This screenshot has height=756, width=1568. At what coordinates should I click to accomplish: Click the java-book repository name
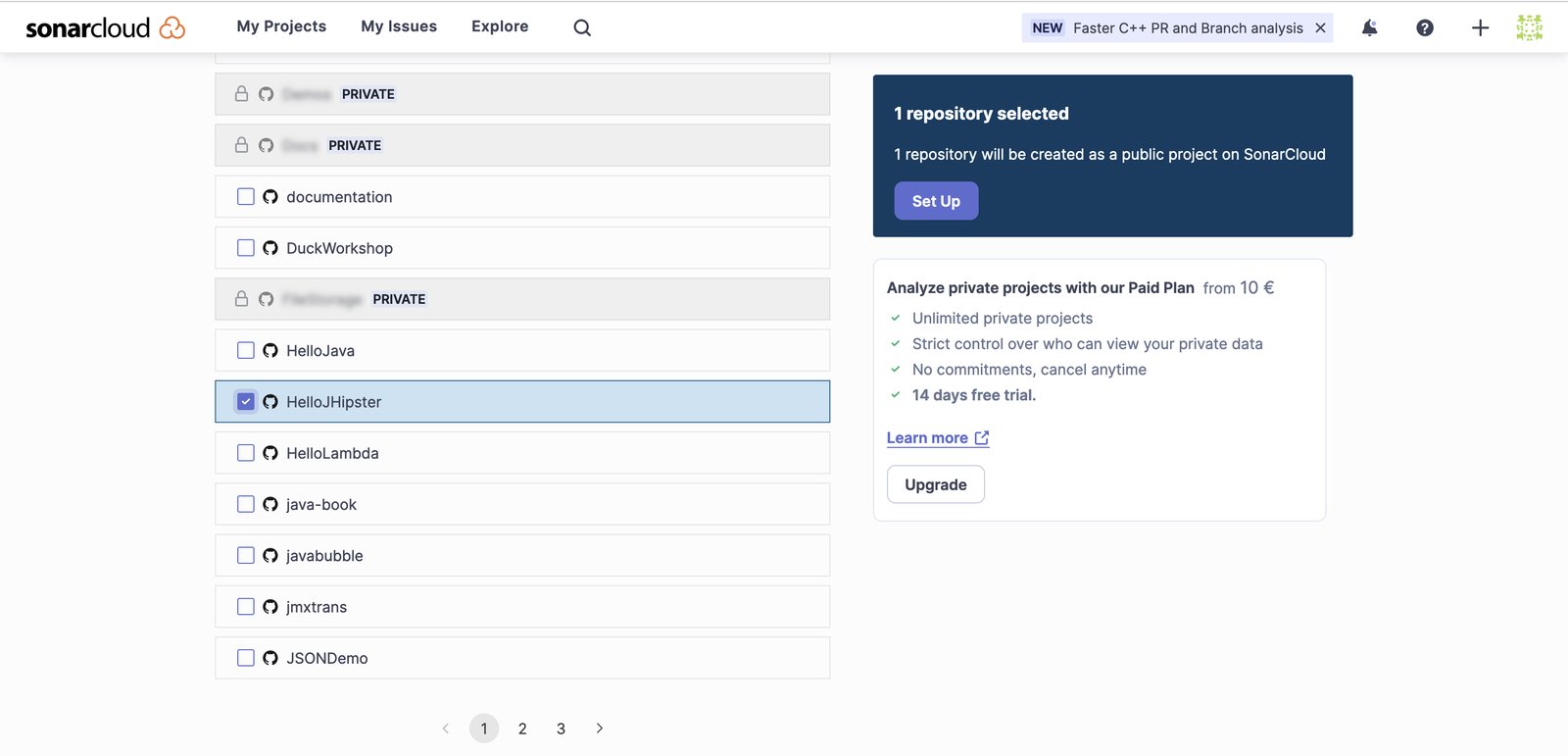point(321,504)
